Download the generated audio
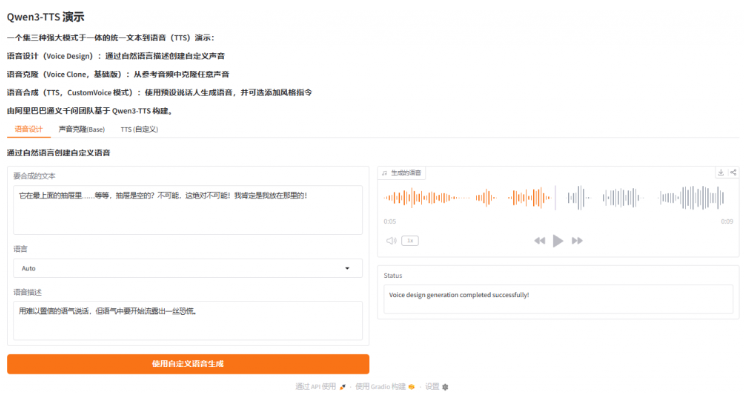 pos(721,173)
